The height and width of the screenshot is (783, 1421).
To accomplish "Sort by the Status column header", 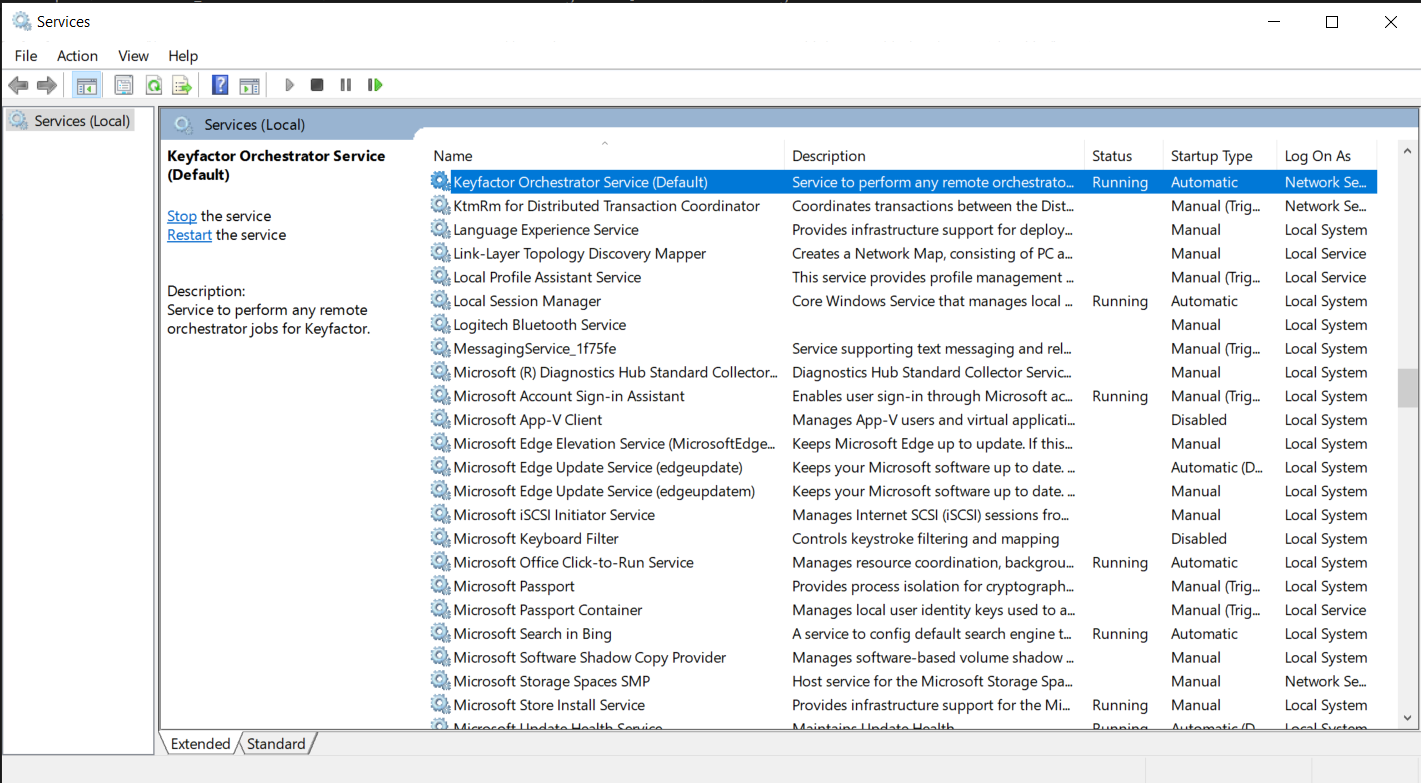I will coord(1124,156).
